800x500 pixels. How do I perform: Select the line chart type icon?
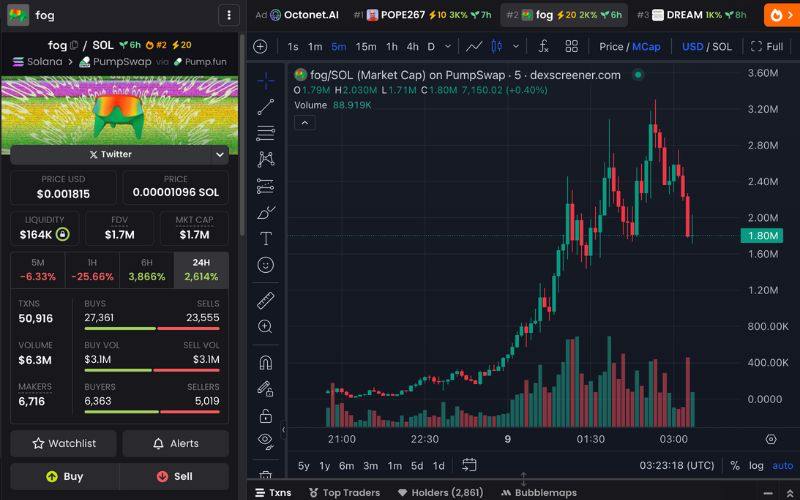pos(474,46)
